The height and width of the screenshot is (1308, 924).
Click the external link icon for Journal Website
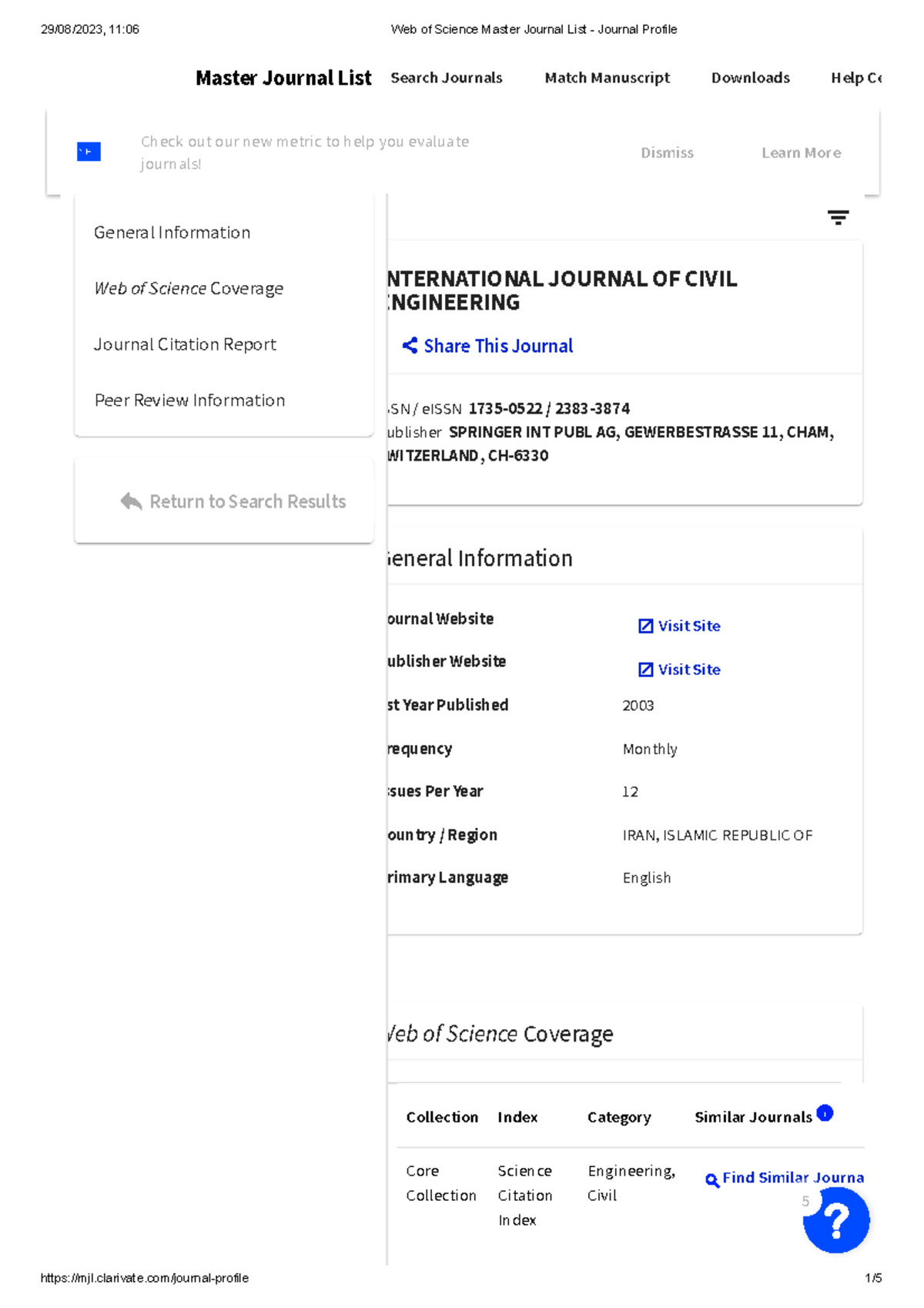tap(645, 626)
